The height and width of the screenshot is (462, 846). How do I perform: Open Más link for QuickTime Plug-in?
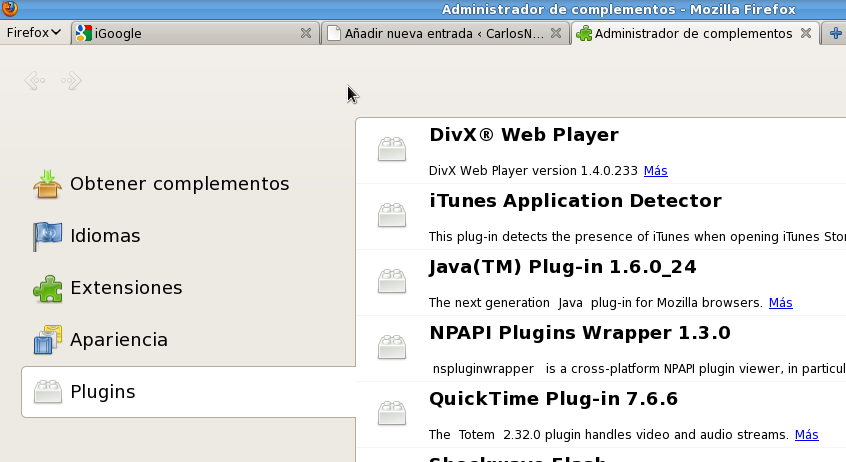point(806,434)
